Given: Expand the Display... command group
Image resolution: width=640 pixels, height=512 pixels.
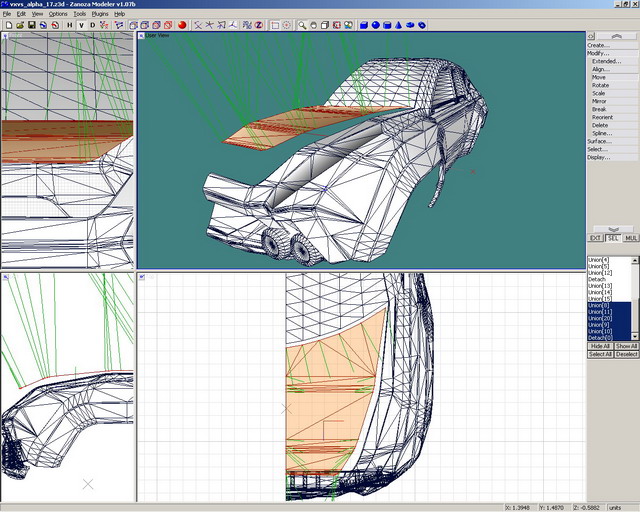Looking at the screenshot, I should point(599,157).
